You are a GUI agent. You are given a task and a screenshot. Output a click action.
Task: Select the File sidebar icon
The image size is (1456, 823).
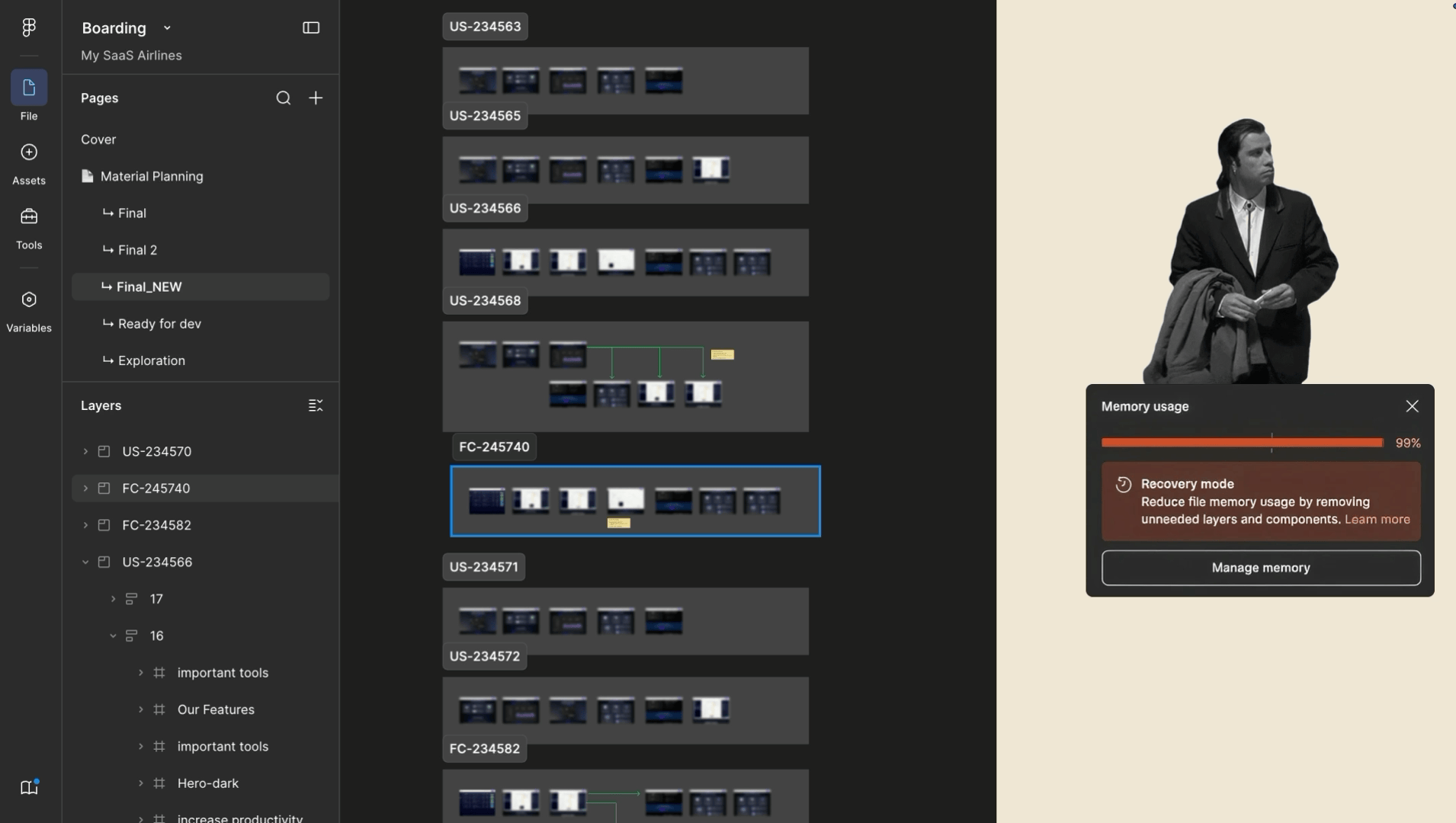(29, 88)
